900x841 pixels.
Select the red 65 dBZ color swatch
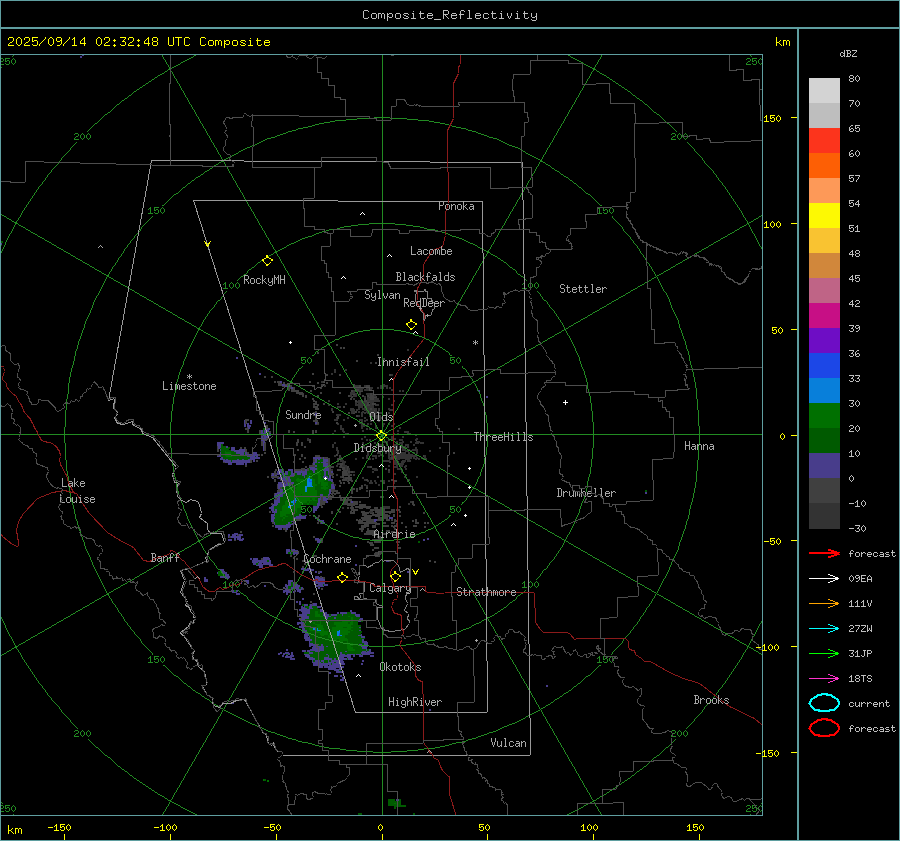pos(824,141)
